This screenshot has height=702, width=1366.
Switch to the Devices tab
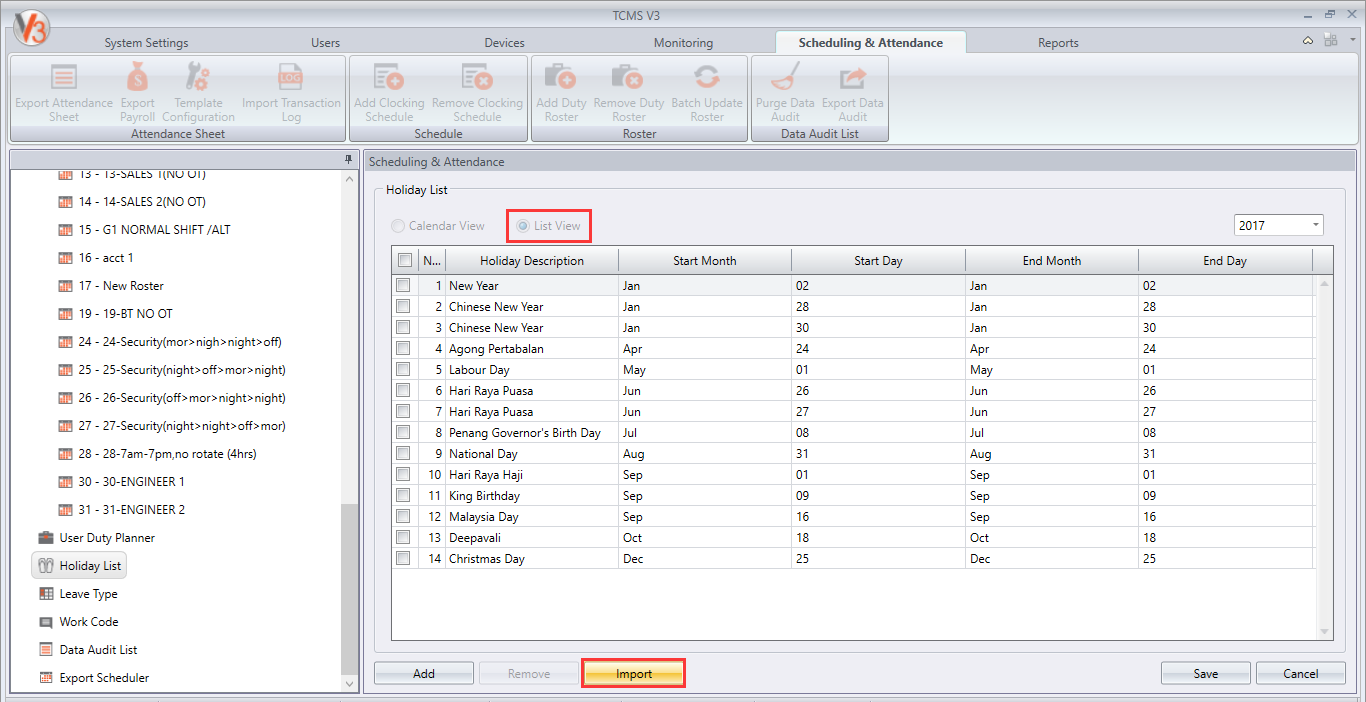[504, 43]
